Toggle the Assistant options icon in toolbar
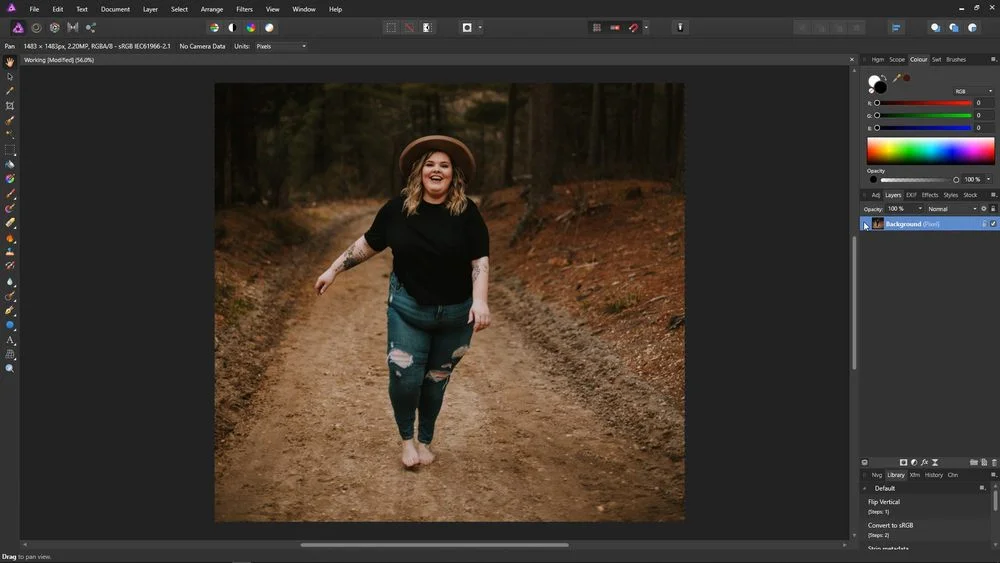This screenshot has width=1000, height=563. [681, 28]
